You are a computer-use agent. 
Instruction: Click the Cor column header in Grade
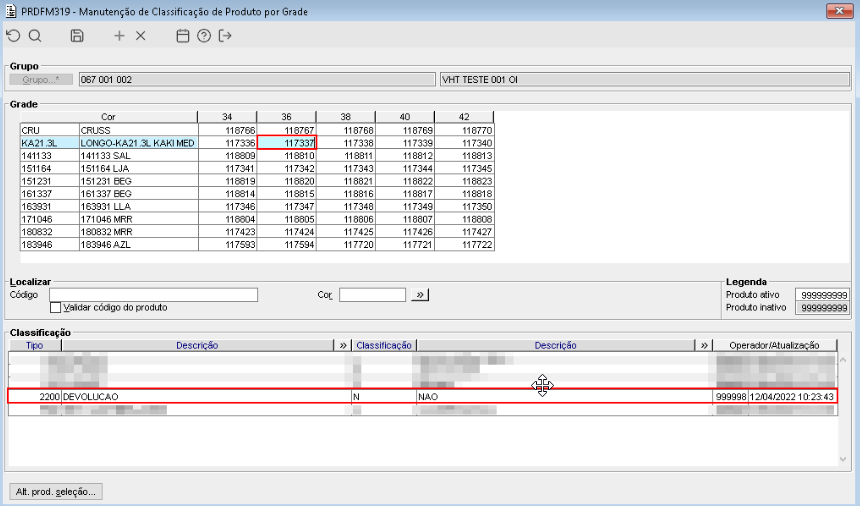[x=109, y=117]
